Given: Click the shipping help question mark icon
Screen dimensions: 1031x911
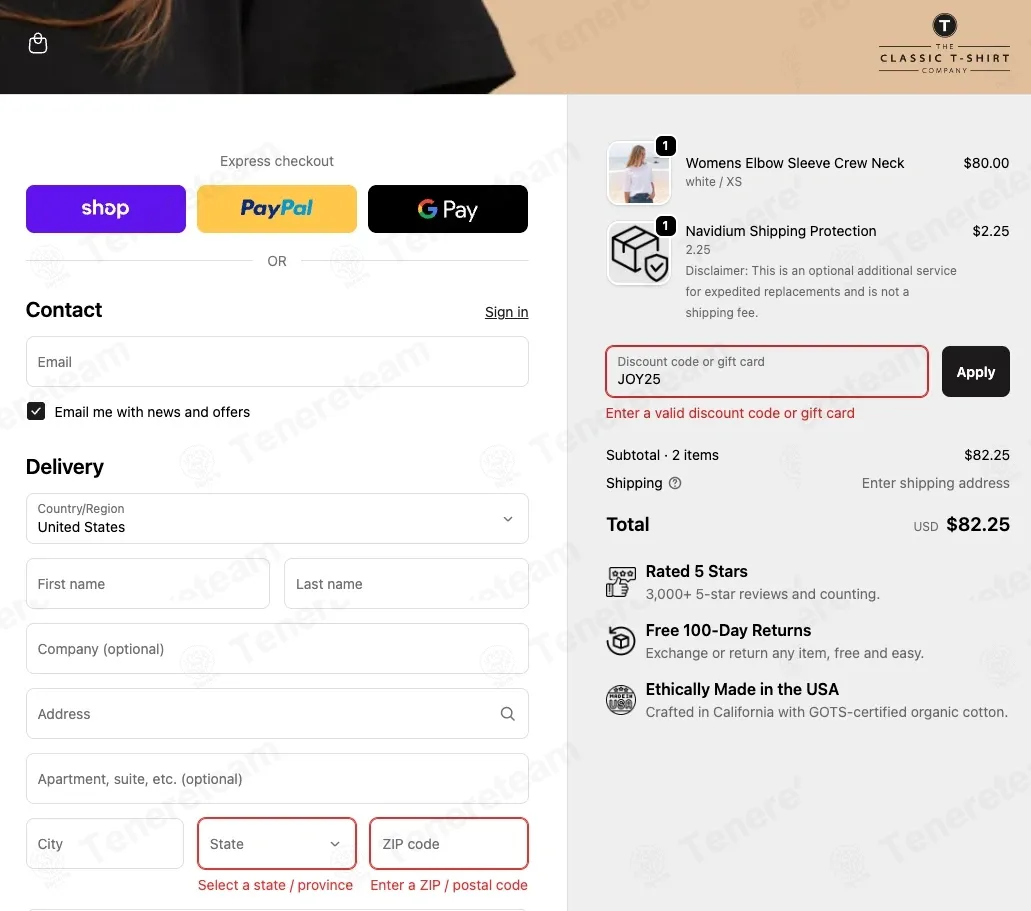Looking at the screenshot, I should [675, 483].
